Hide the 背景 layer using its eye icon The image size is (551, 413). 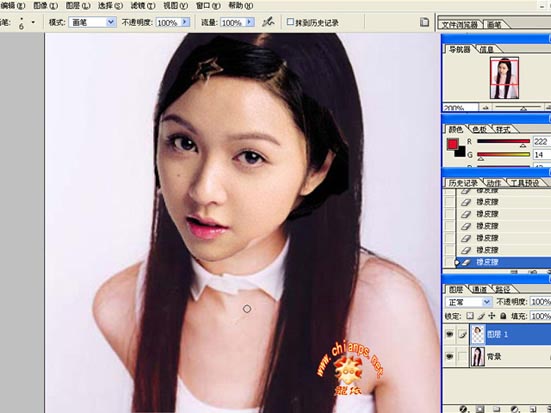click(x=449, y=356)
